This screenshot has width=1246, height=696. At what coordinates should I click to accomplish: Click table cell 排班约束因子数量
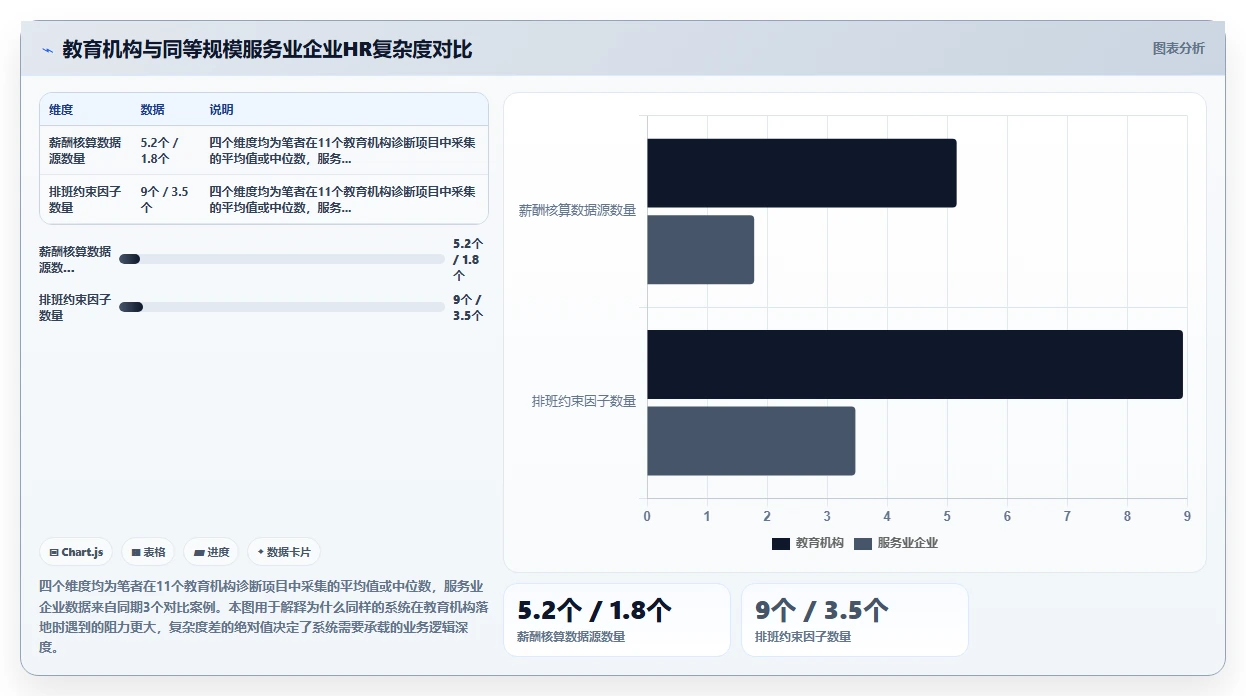(85, 199)
